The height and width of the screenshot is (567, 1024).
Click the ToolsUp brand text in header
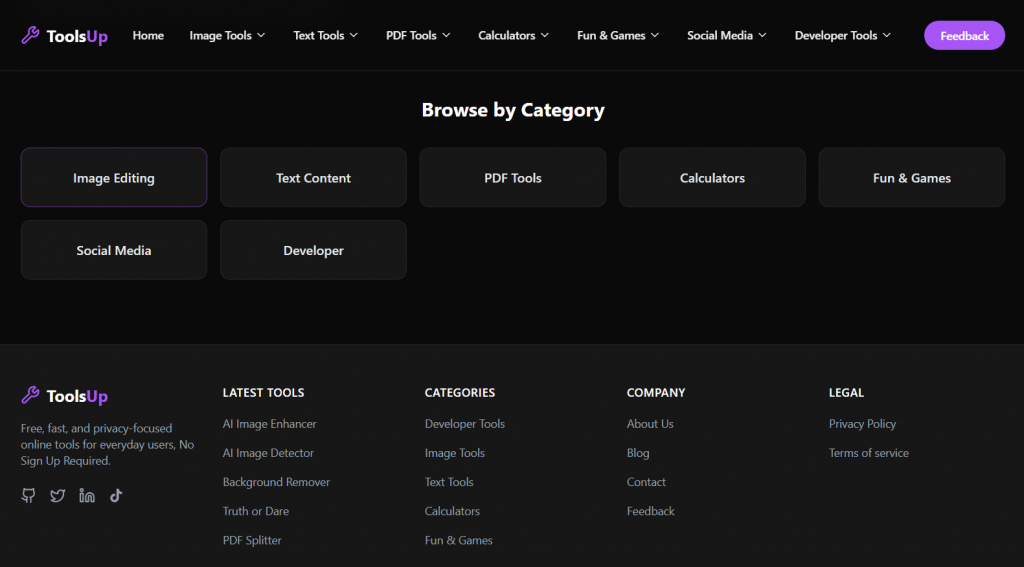click(x=77, y=36)
